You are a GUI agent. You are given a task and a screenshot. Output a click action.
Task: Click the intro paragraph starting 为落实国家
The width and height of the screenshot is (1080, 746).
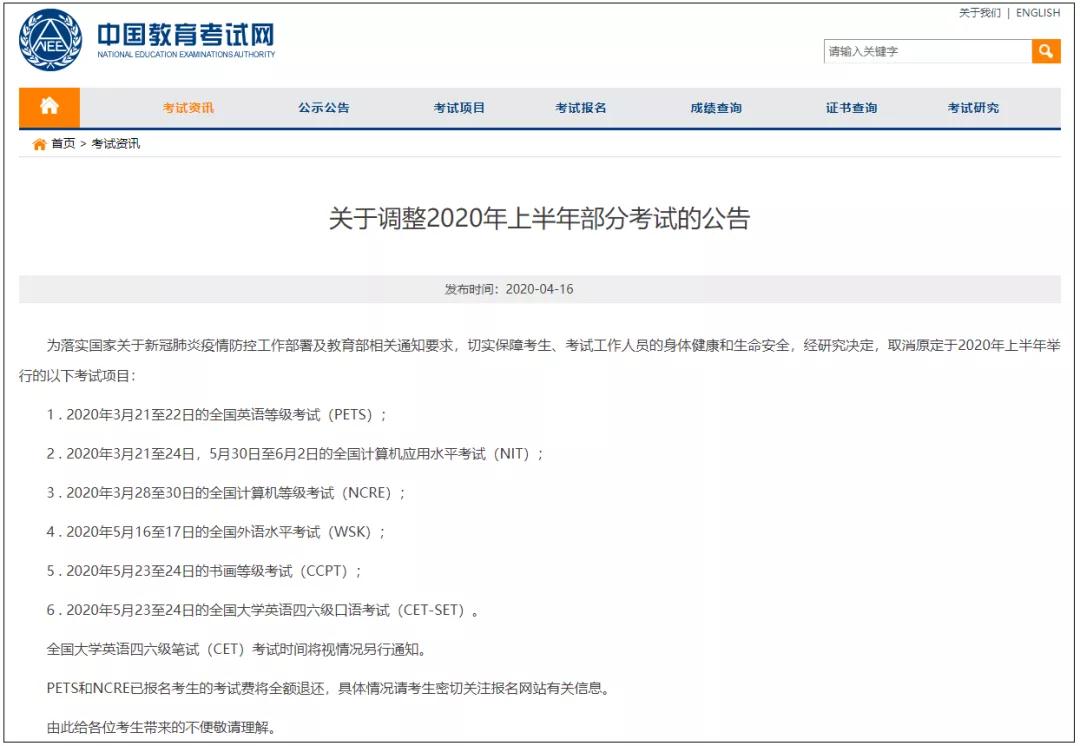pyautogui.click(x=539, y=360)
